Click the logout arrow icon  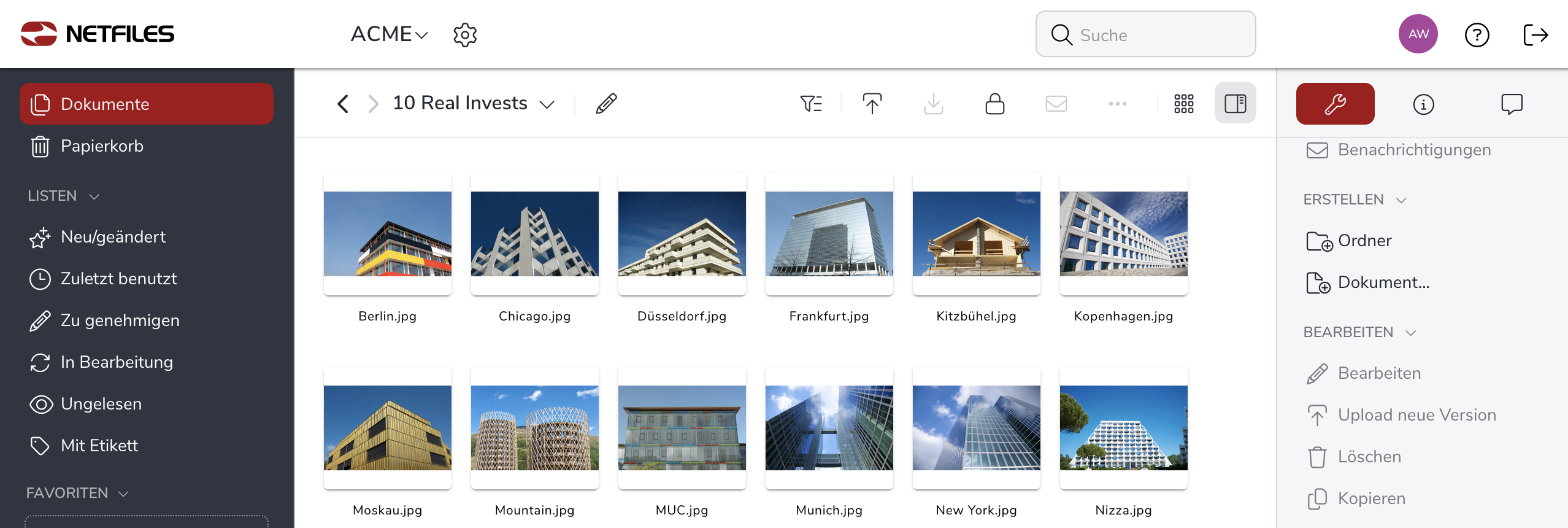1535,35
